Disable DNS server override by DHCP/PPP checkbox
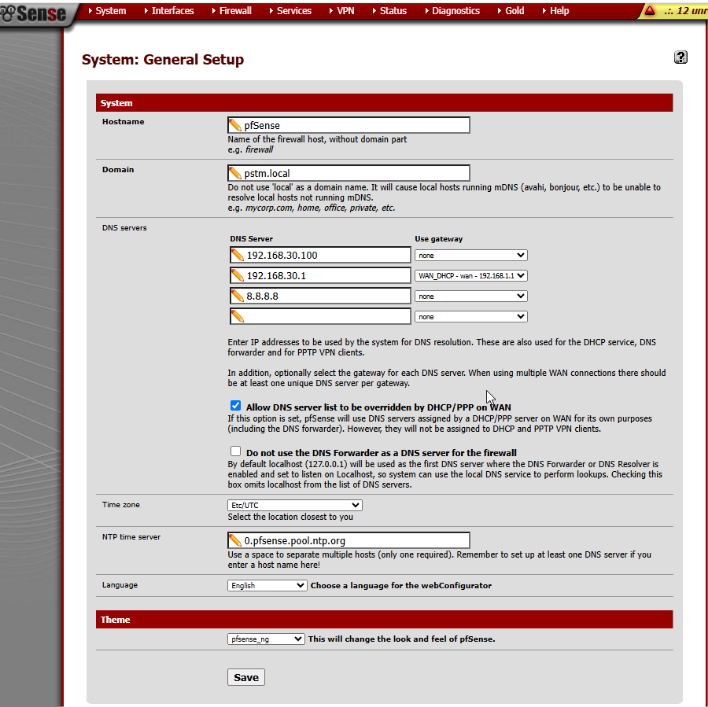The width and height of the screenshot is (708, 707). pyautogui.click(x=236, y=406)
